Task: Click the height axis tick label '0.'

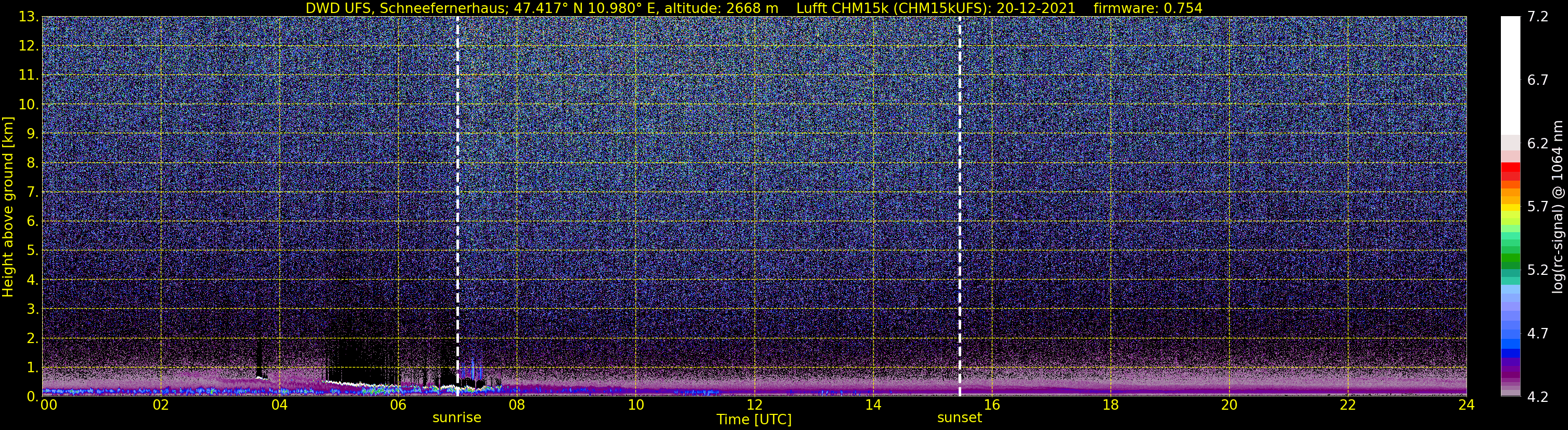Action: (32, 397)
